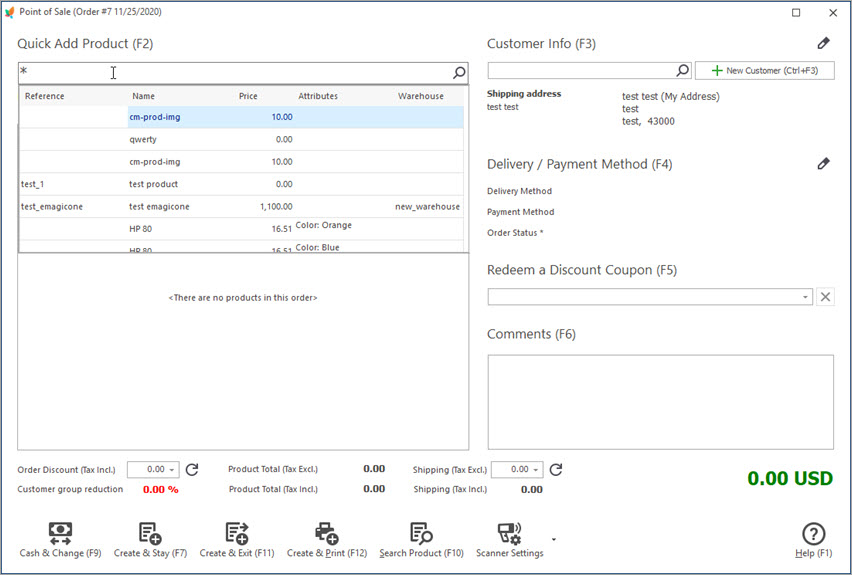This screenshot has width=852, height=575.
Task: Click the new_warehouse cell
Action: pyautogui.click(x=427, y=207)
